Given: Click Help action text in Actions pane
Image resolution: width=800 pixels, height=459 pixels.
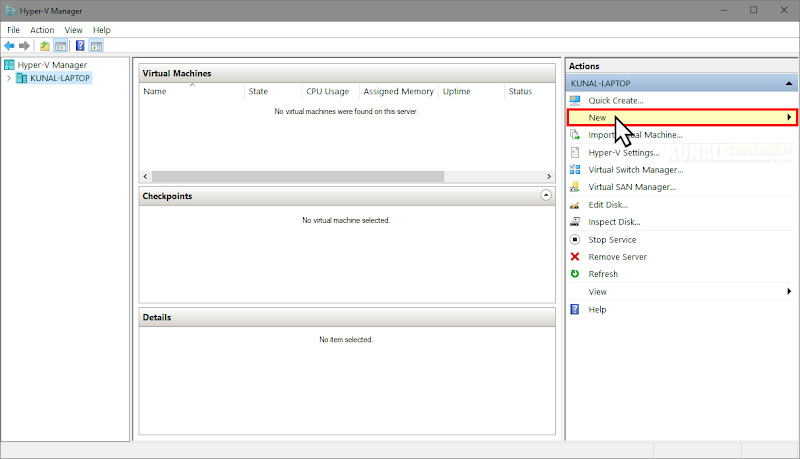Looking at the screenshot, I should click(x=597, y=310).
